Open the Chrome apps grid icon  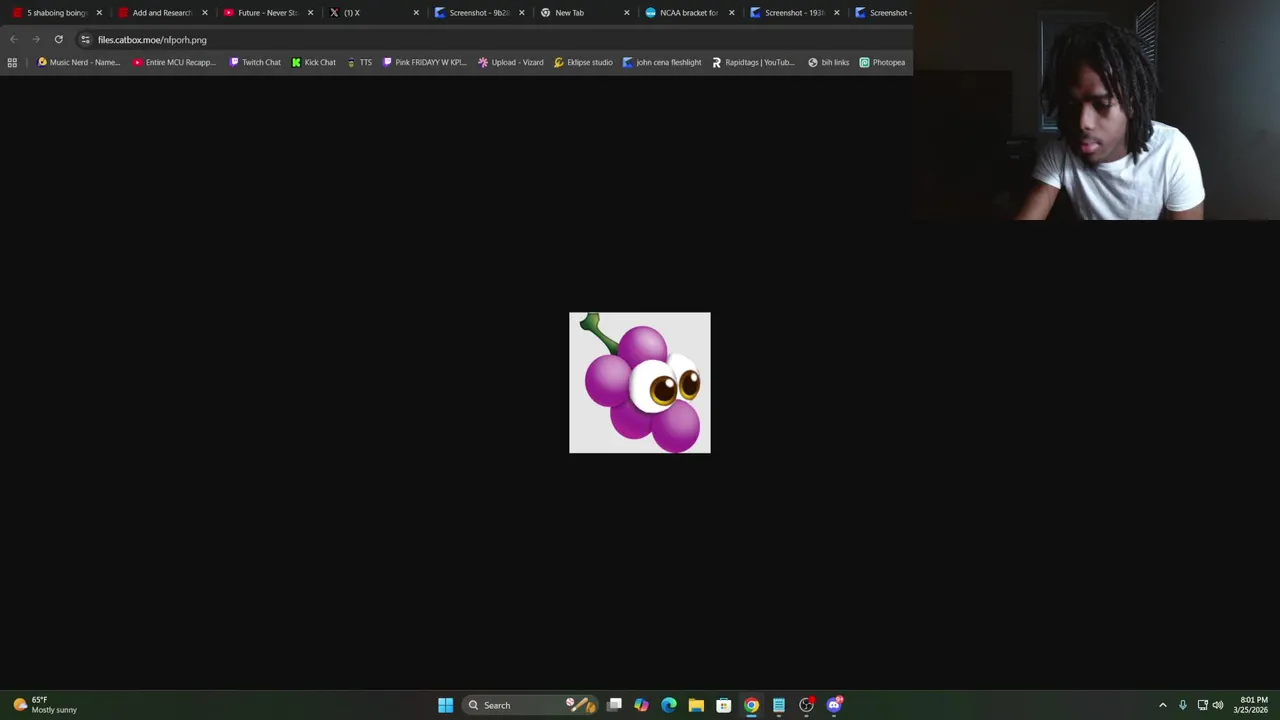tap(12, 62)
